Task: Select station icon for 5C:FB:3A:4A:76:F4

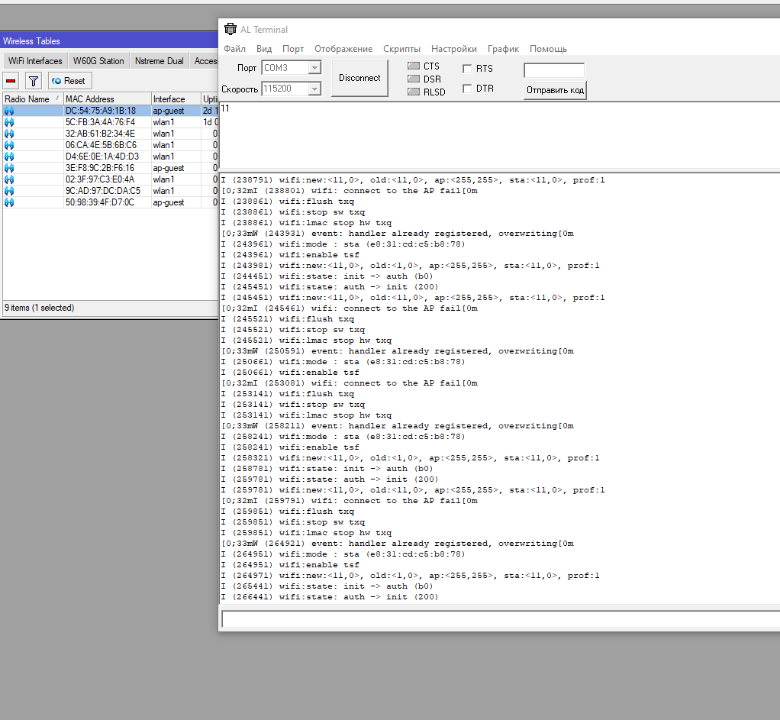Action: pos(9,122)
